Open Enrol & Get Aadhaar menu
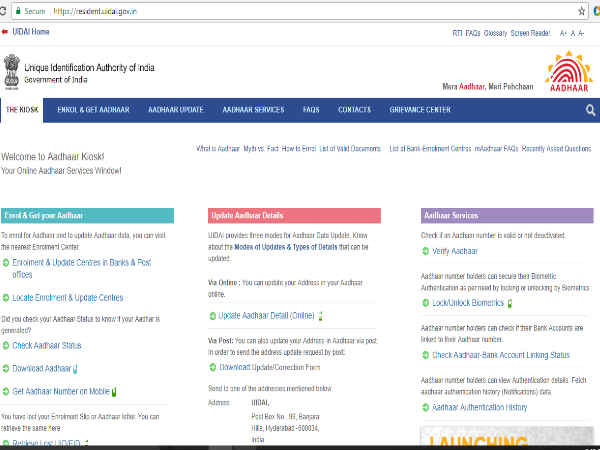 (93, 110)
